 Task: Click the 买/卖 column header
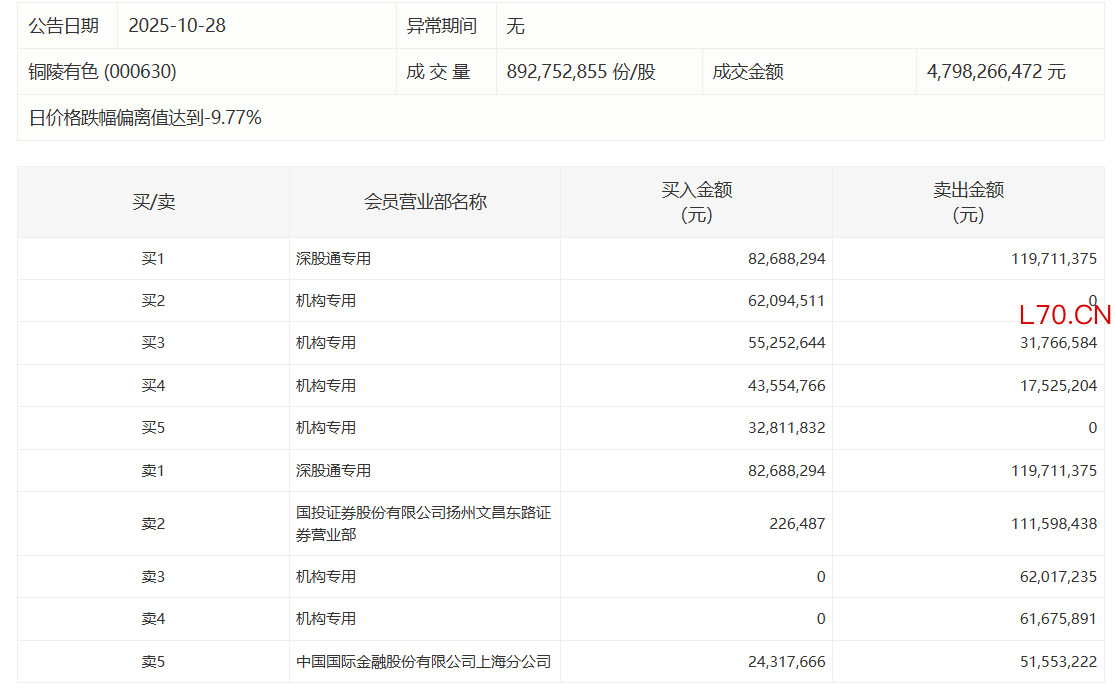153,202
